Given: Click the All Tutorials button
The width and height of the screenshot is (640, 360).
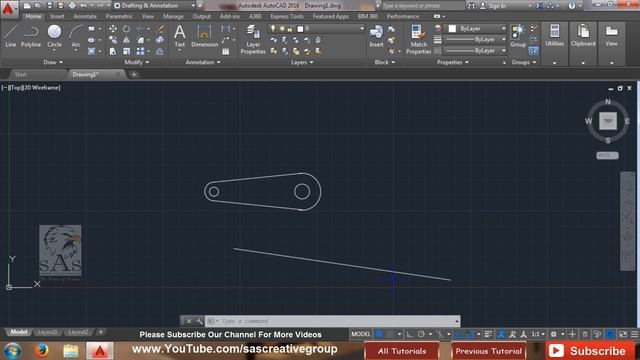Looking at the screenshot, I should 402,351.
